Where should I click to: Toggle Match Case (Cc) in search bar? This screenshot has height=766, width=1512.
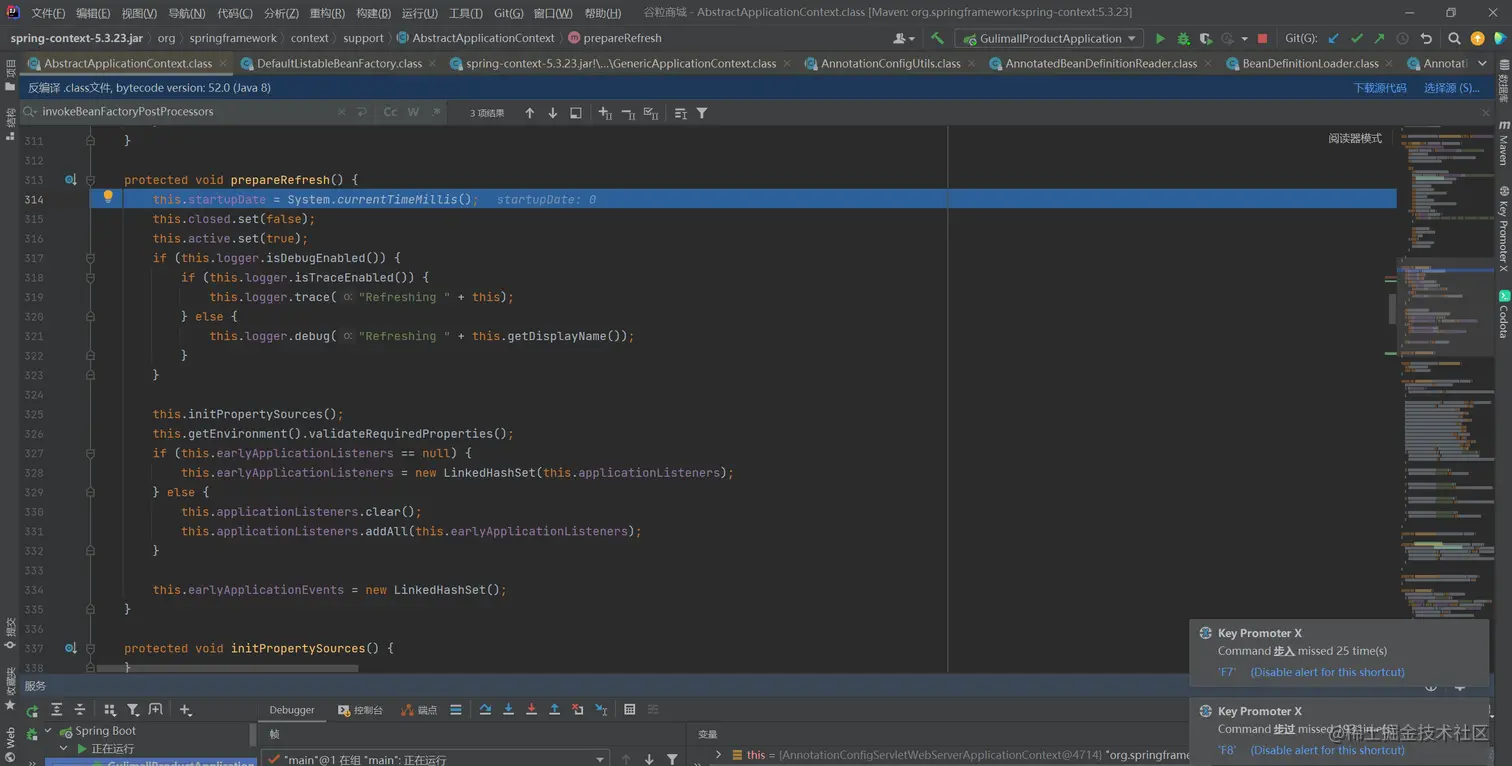(x=390, y=112)
